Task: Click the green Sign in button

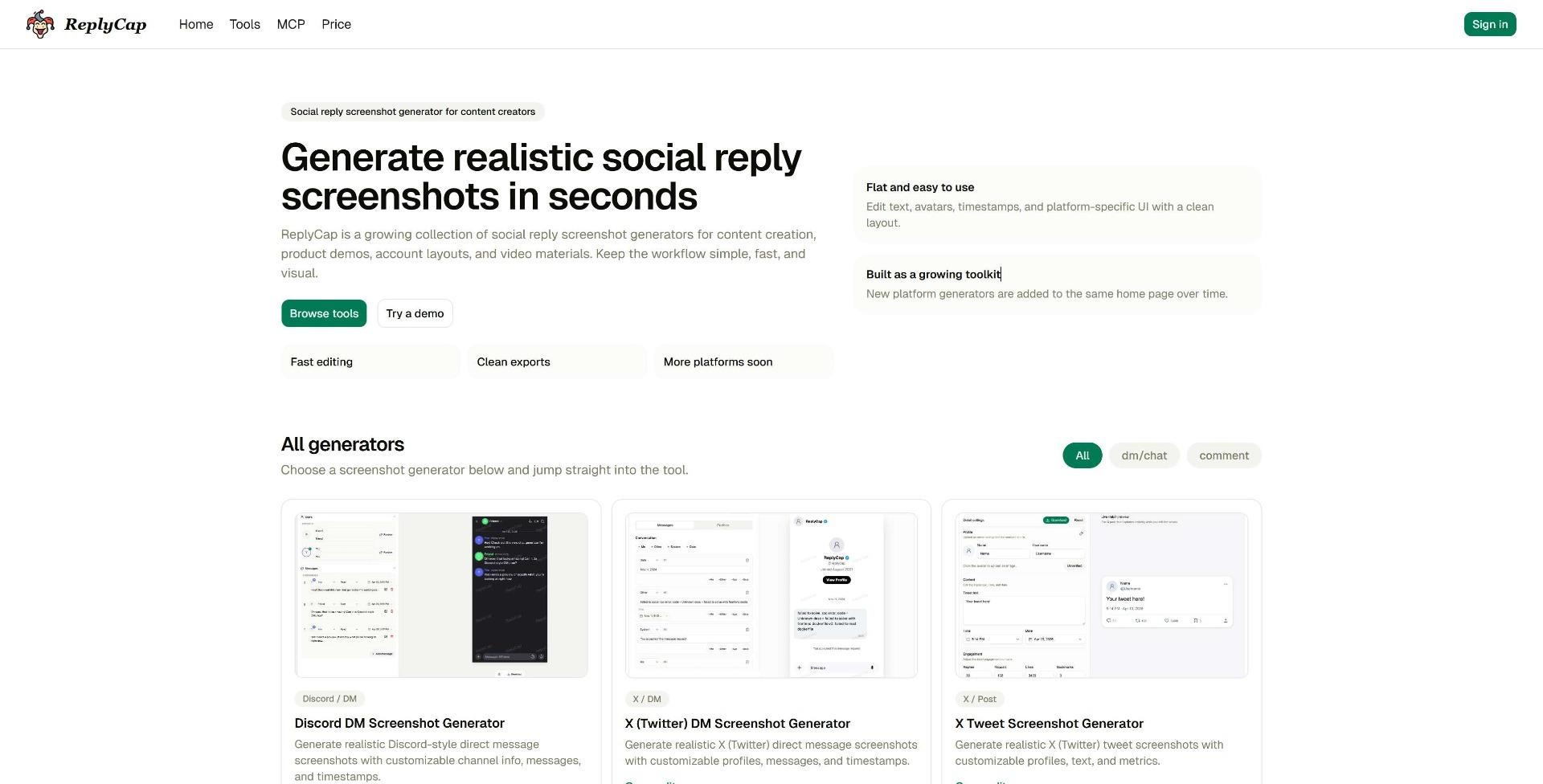Action: point(1489,24)
